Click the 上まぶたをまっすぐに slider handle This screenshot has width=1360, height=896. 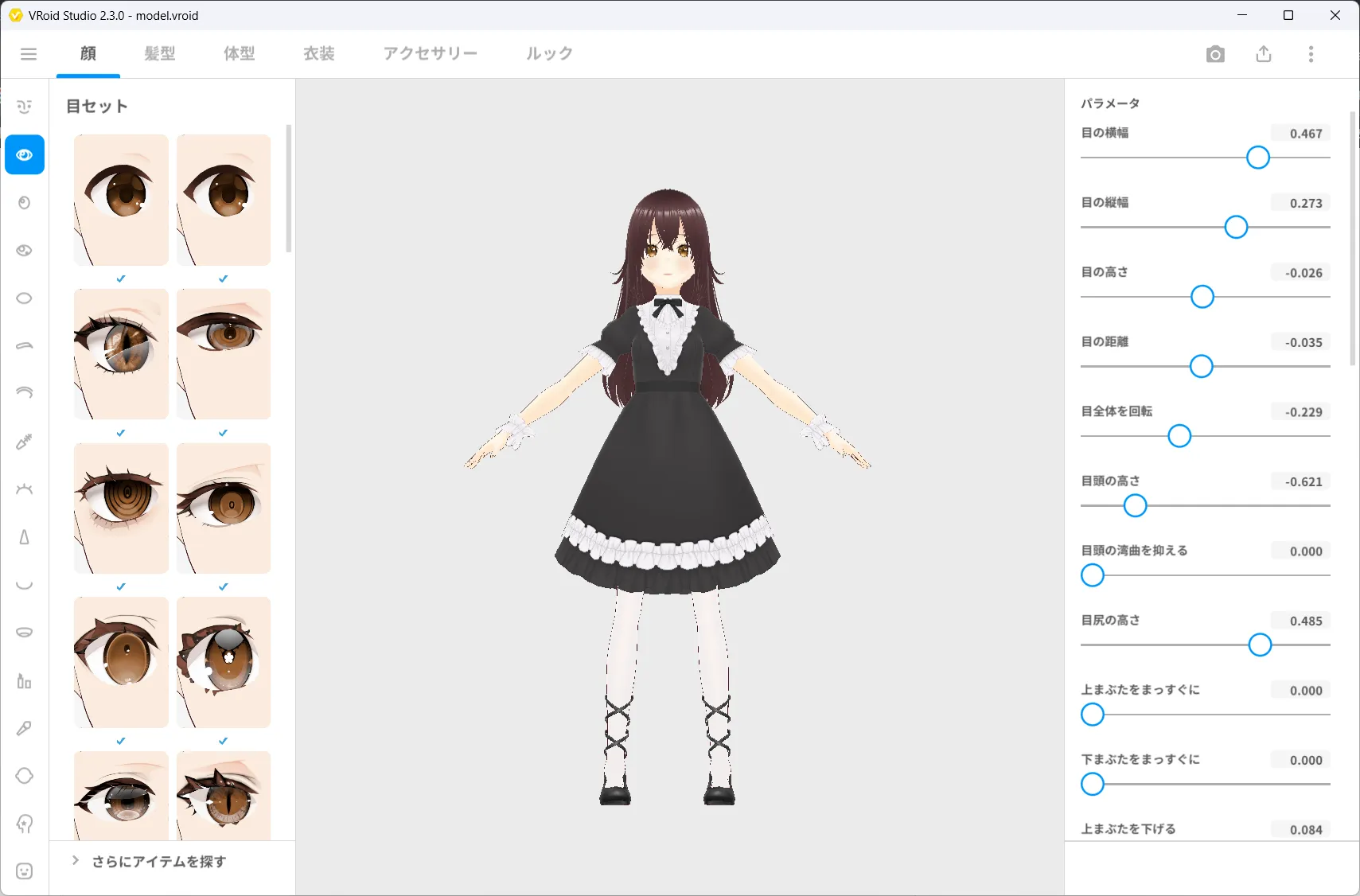pos(1093,715)
